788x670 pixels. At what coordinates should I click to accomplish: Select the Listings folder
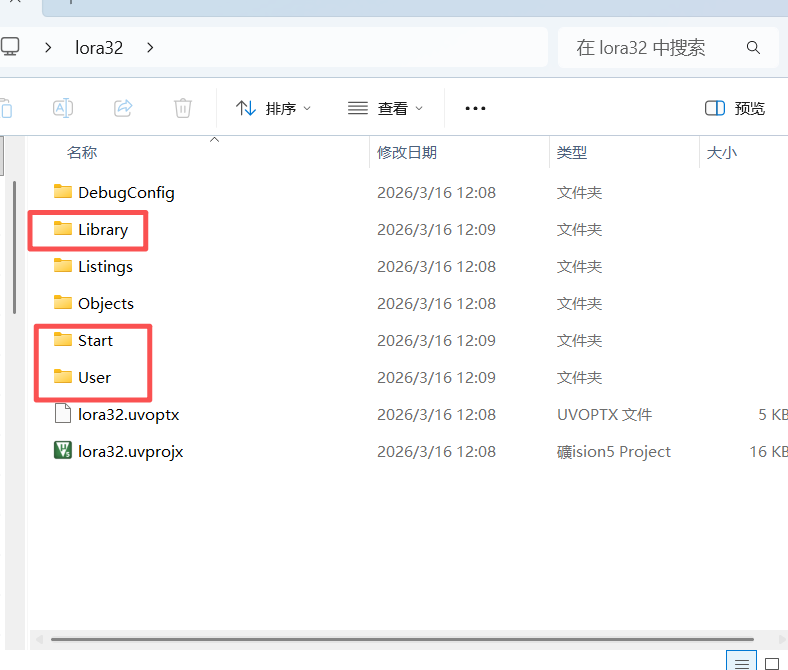[x=106, y=266]
